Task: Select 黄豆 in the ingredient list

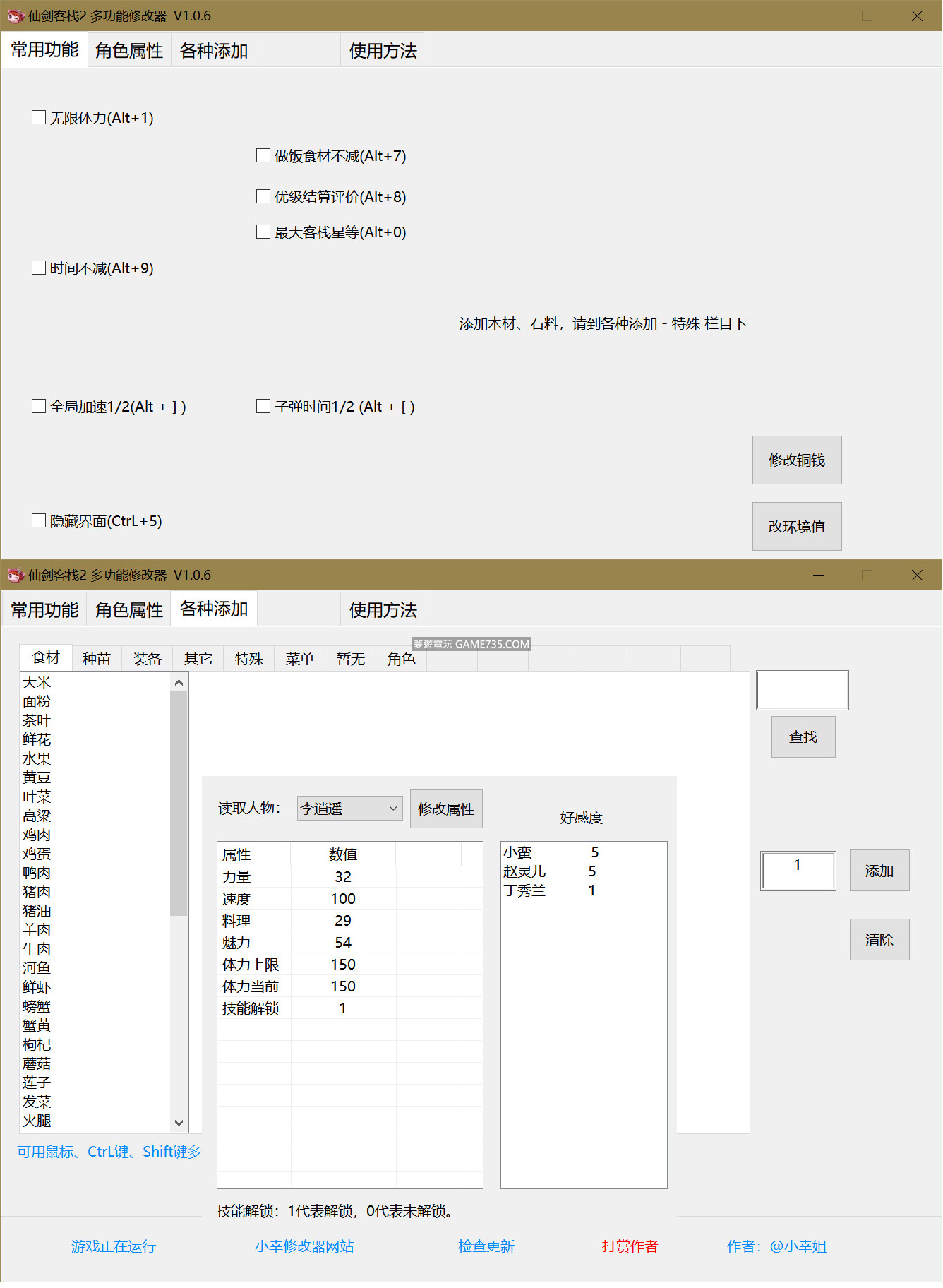Action: 37,778
